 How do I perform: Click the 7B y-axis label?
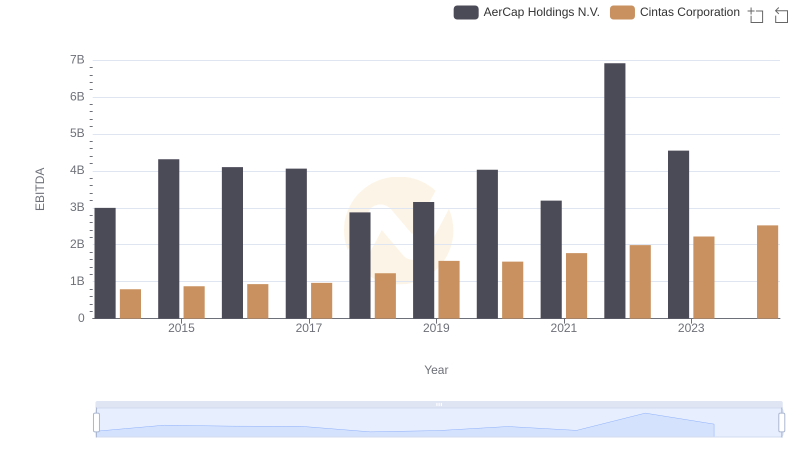click(x=77, y=60)
